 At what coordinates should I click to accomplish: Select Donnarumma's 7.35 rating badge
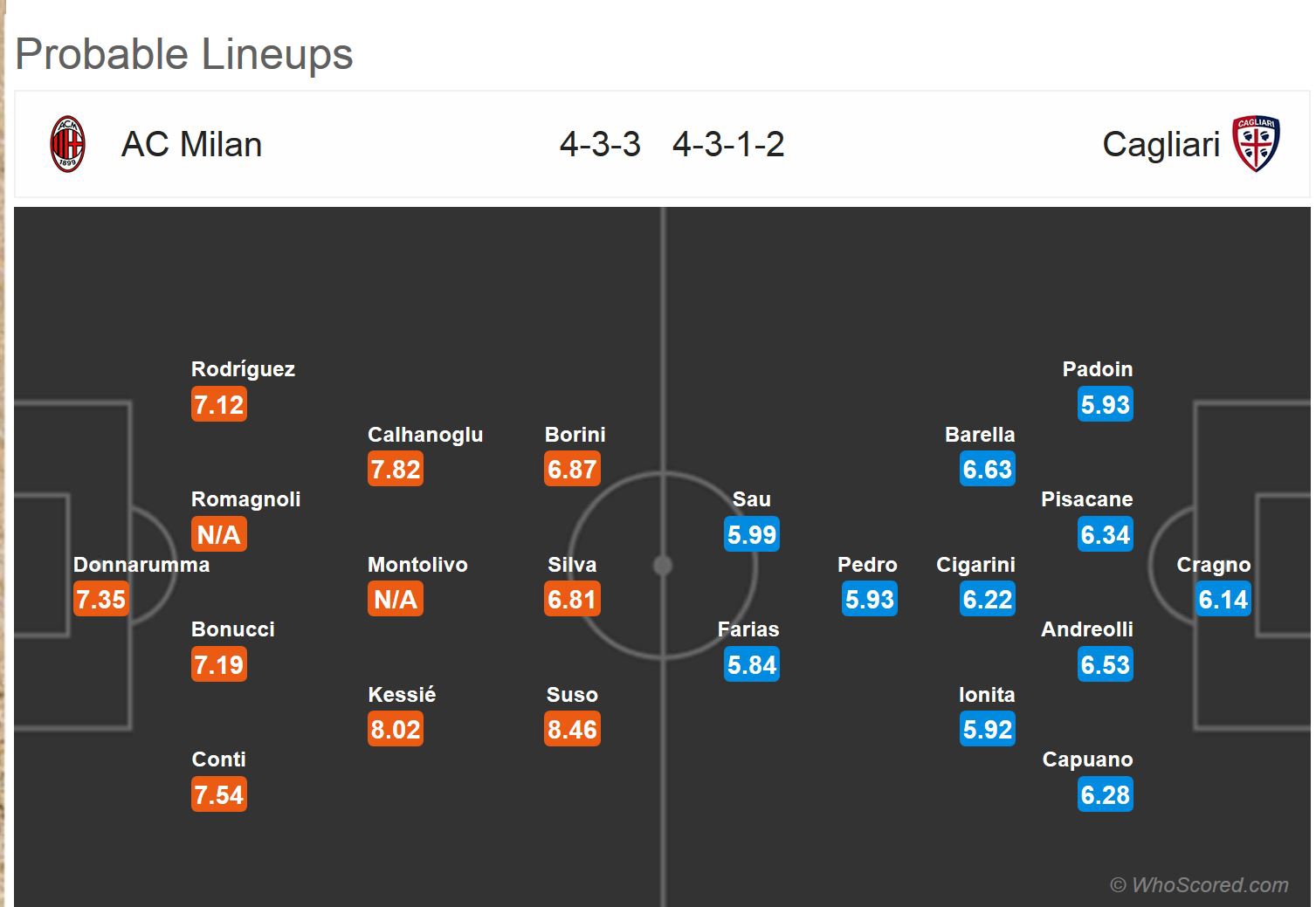(x=100, y=600)
